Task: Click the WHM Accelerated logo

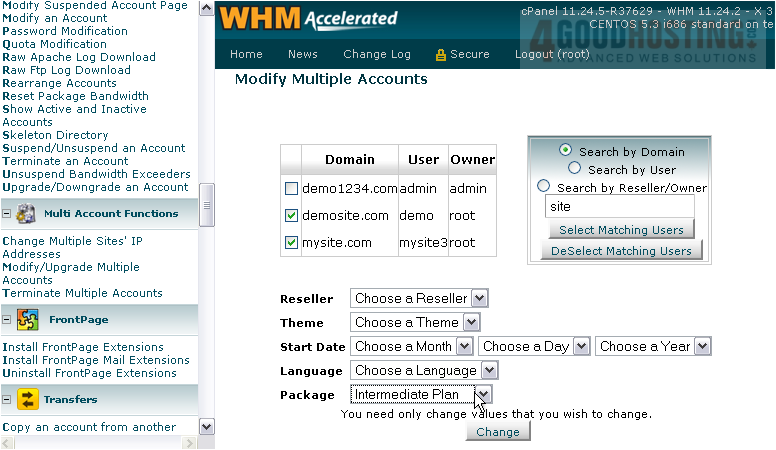Action: point(308,18)
